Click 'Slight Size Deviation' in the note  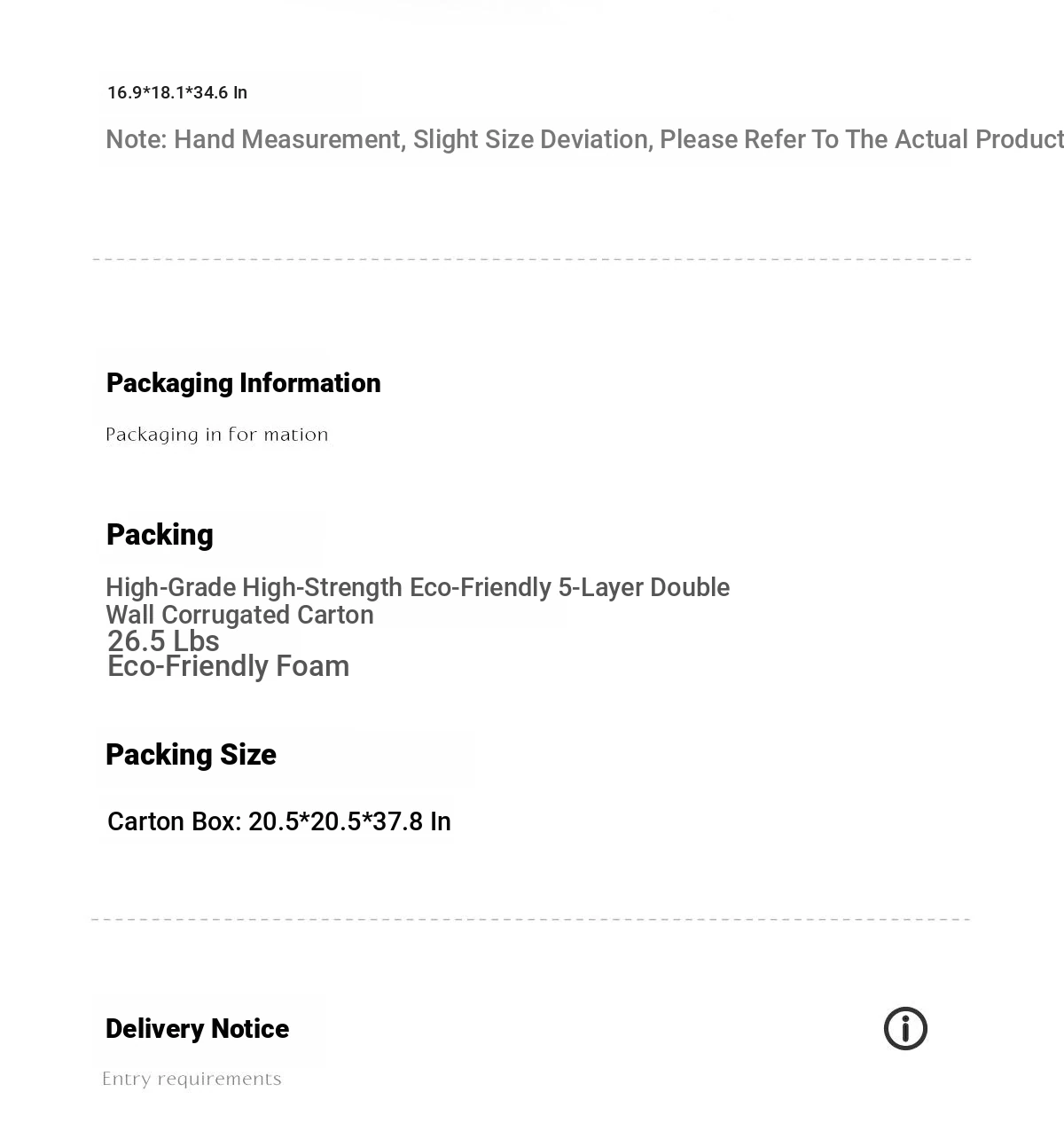click(530, 140)
